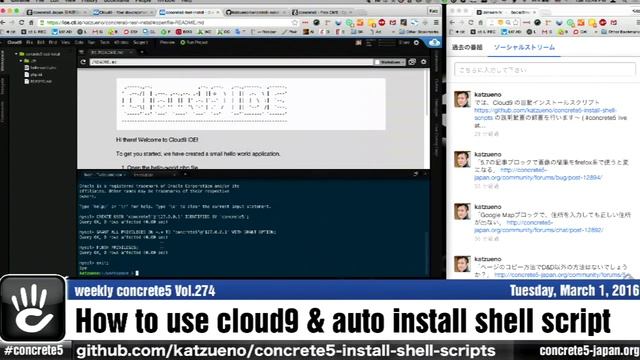
Task: Open the View menu in Cloud9
Action: click(65, 42)
